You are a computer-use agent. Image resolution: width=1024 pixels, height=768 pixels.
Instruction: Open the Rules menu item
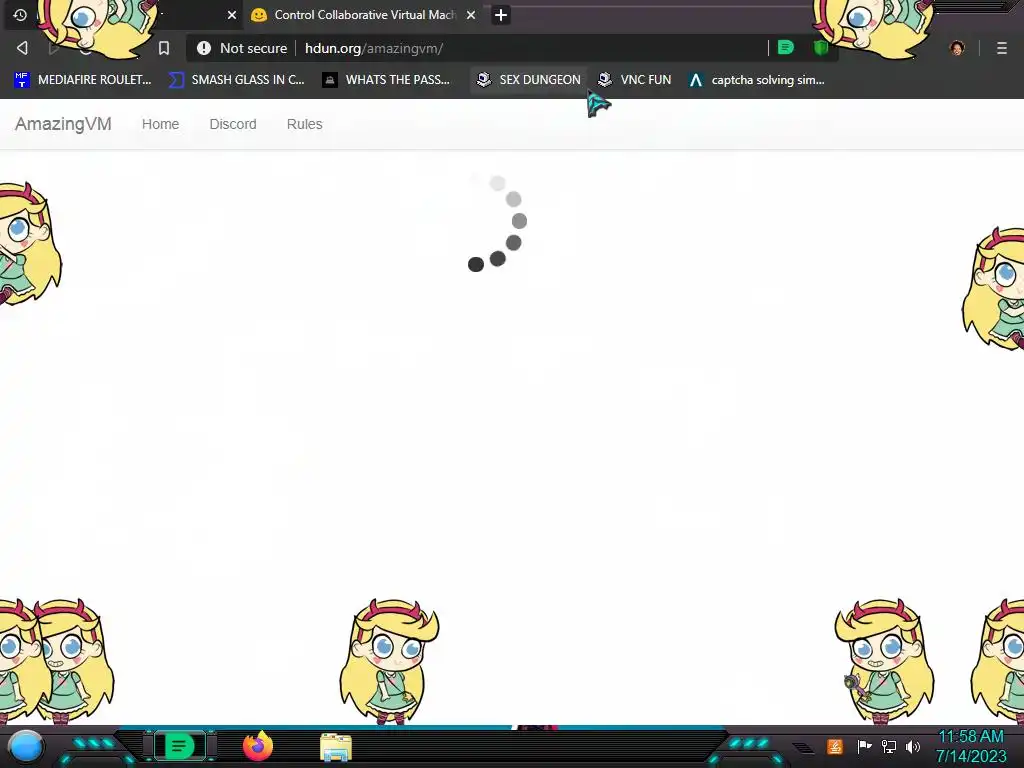tap(304, 124)
